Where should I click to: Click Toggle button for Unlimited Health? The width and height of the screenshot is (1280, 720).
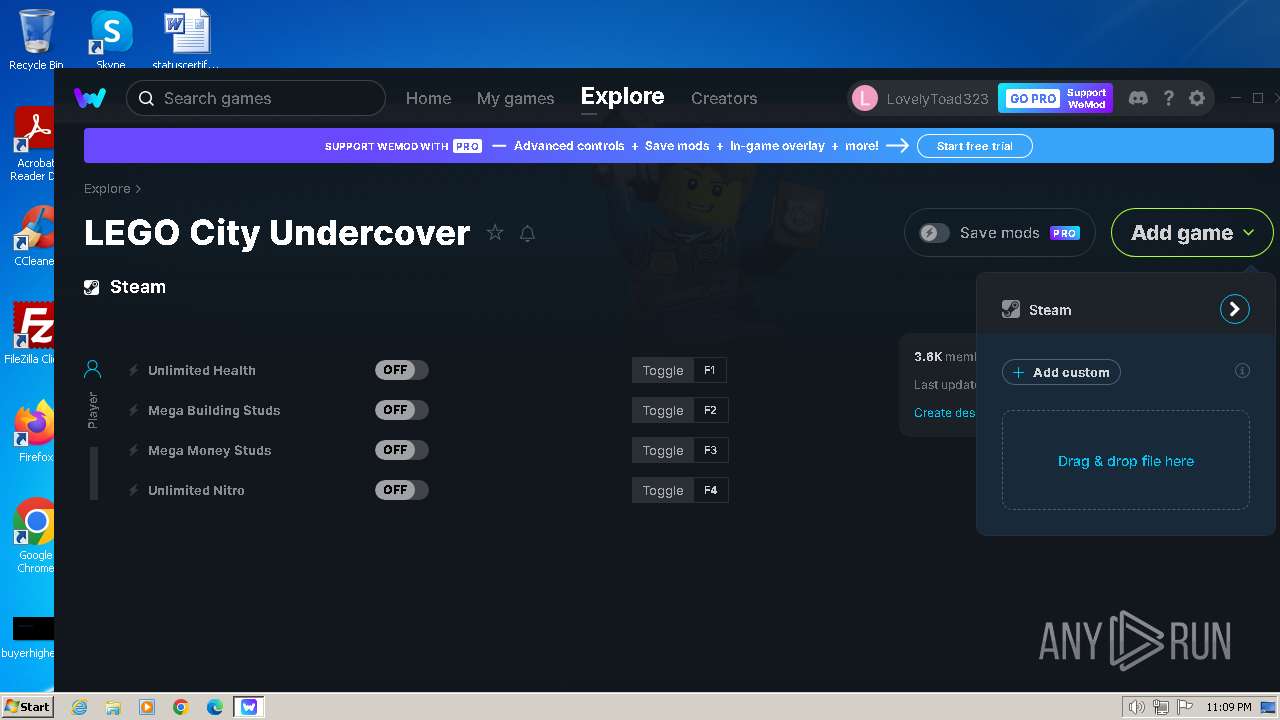[662, 370]
